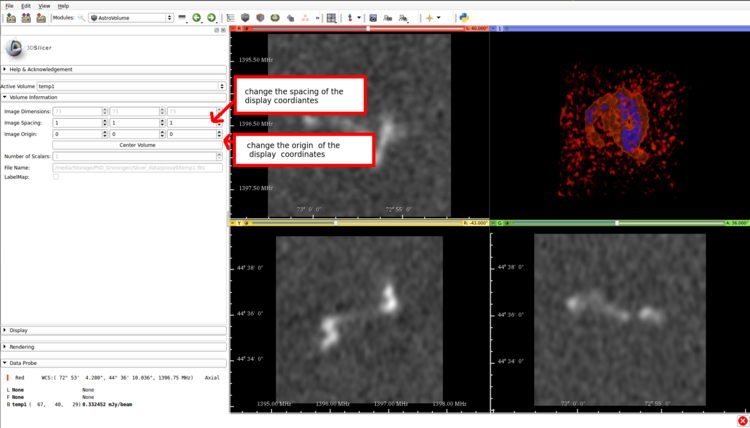Click the Load Data toolbar icon
The height and width of the screenshot is (428, 750).
[10, 18]
